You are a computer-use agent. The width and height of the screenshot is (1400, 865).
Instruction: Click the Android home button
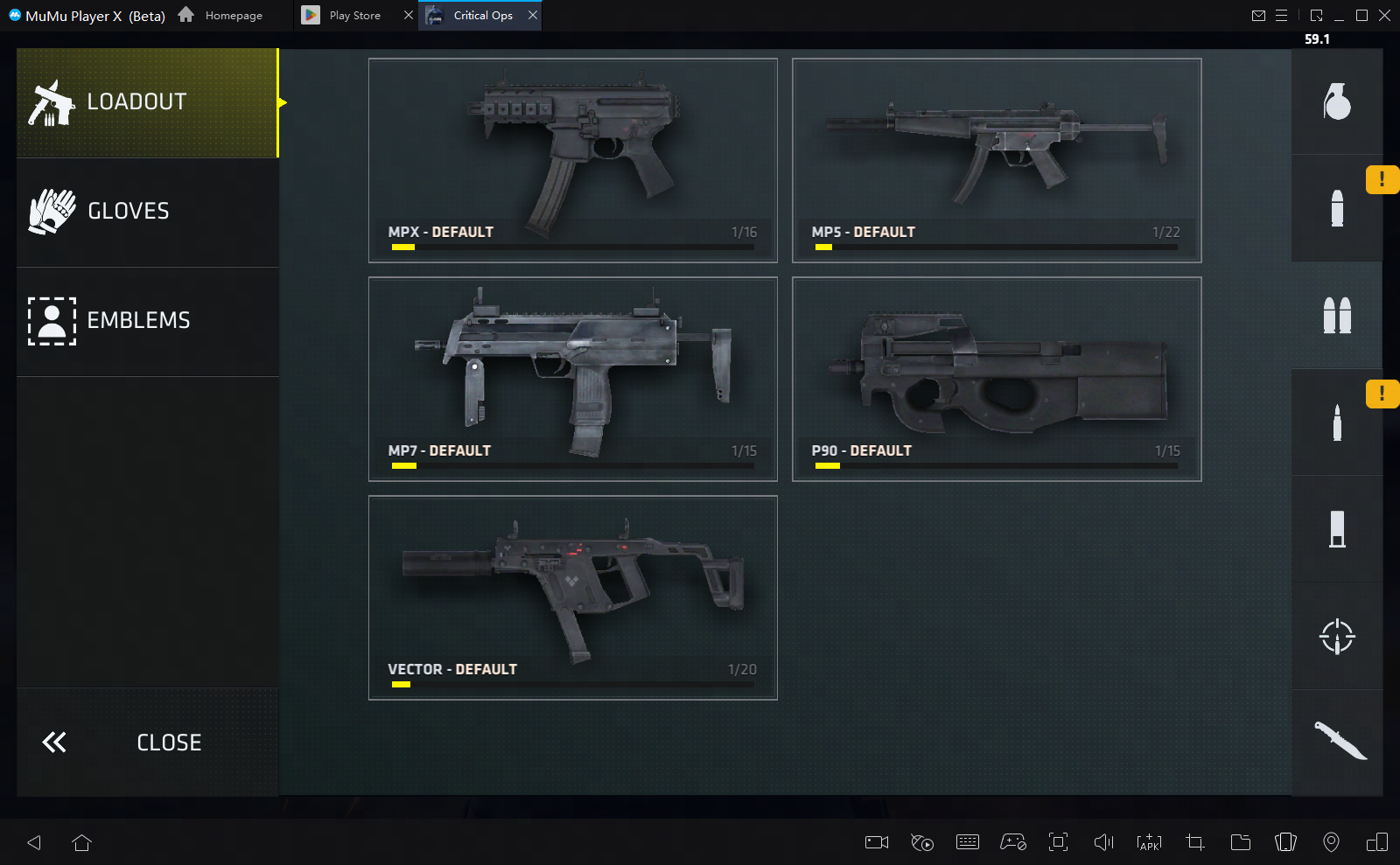tap(81, 842)
